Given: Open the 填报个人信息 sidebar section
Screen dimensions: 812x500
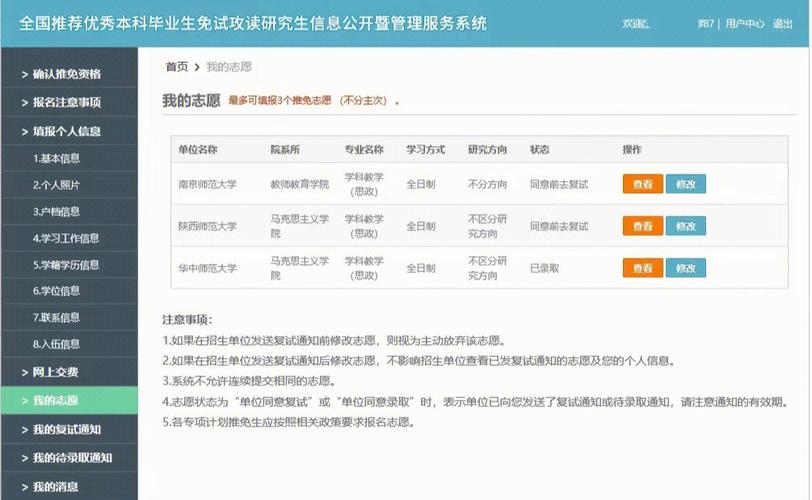Looking at the screenshot, I should point(69,131).
